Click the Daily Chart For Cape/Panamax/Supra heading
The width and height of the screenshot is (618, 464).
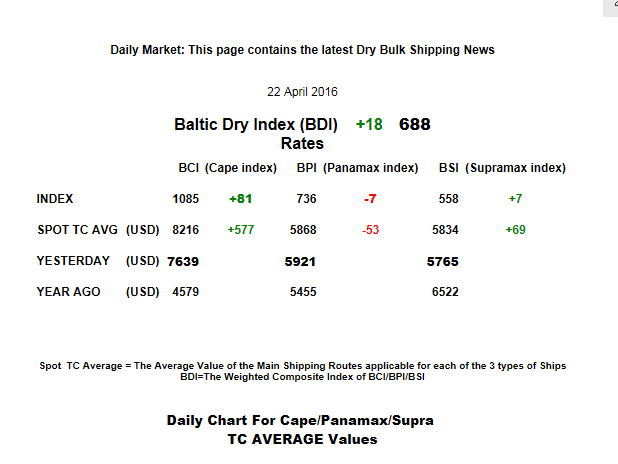300,421
